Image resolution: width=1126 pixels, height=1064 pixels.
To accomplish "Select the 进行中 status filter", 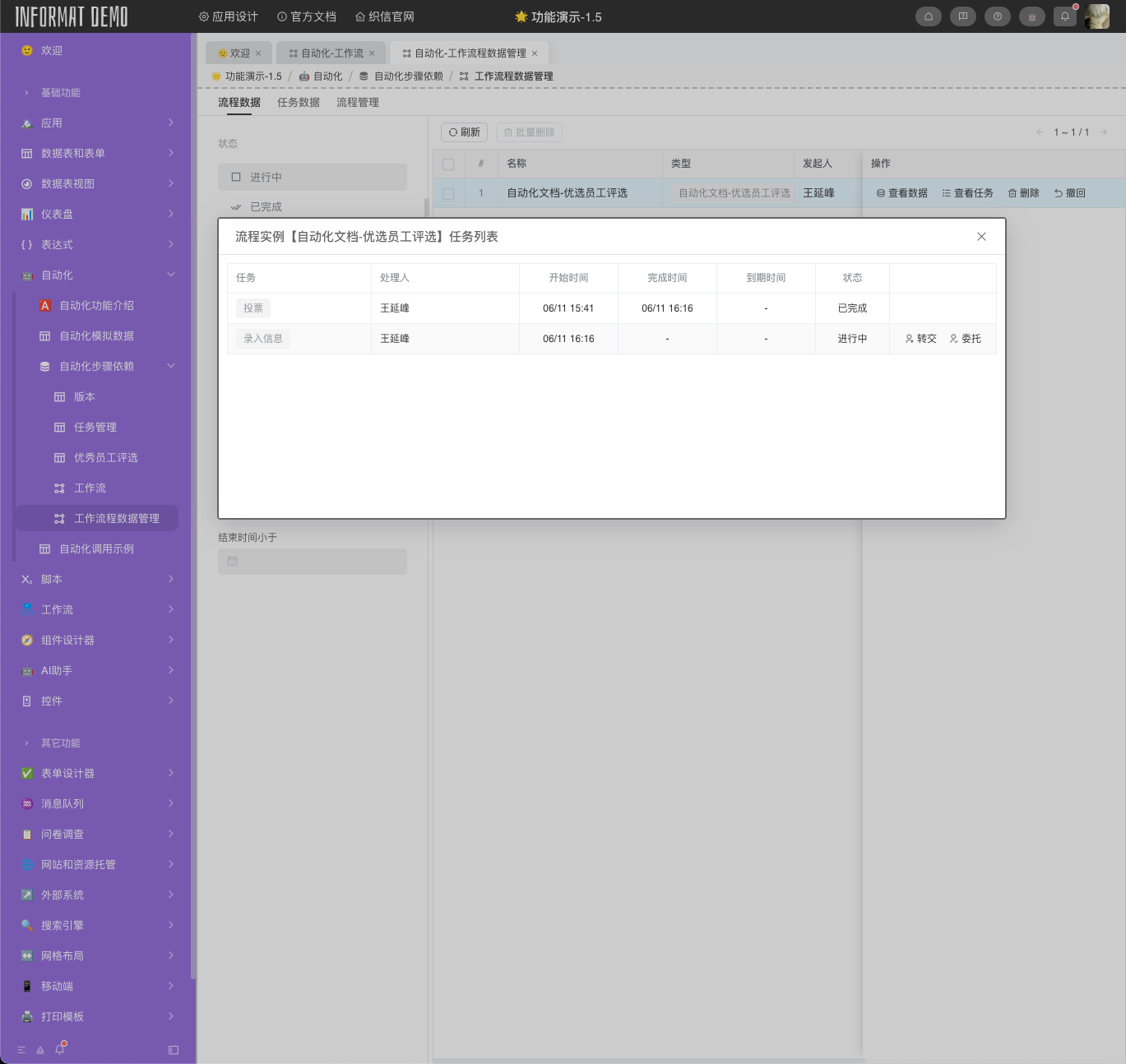I will (313, 177).
